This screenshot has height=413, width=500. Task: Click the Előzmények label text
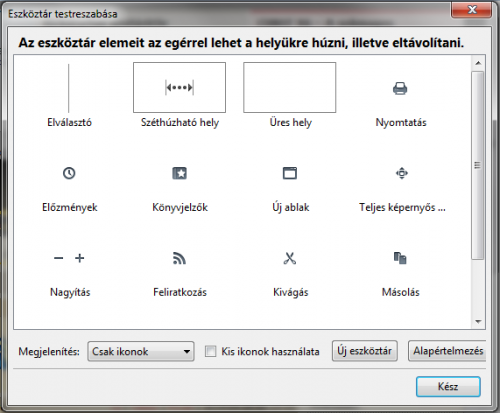(x=69, y=207)
